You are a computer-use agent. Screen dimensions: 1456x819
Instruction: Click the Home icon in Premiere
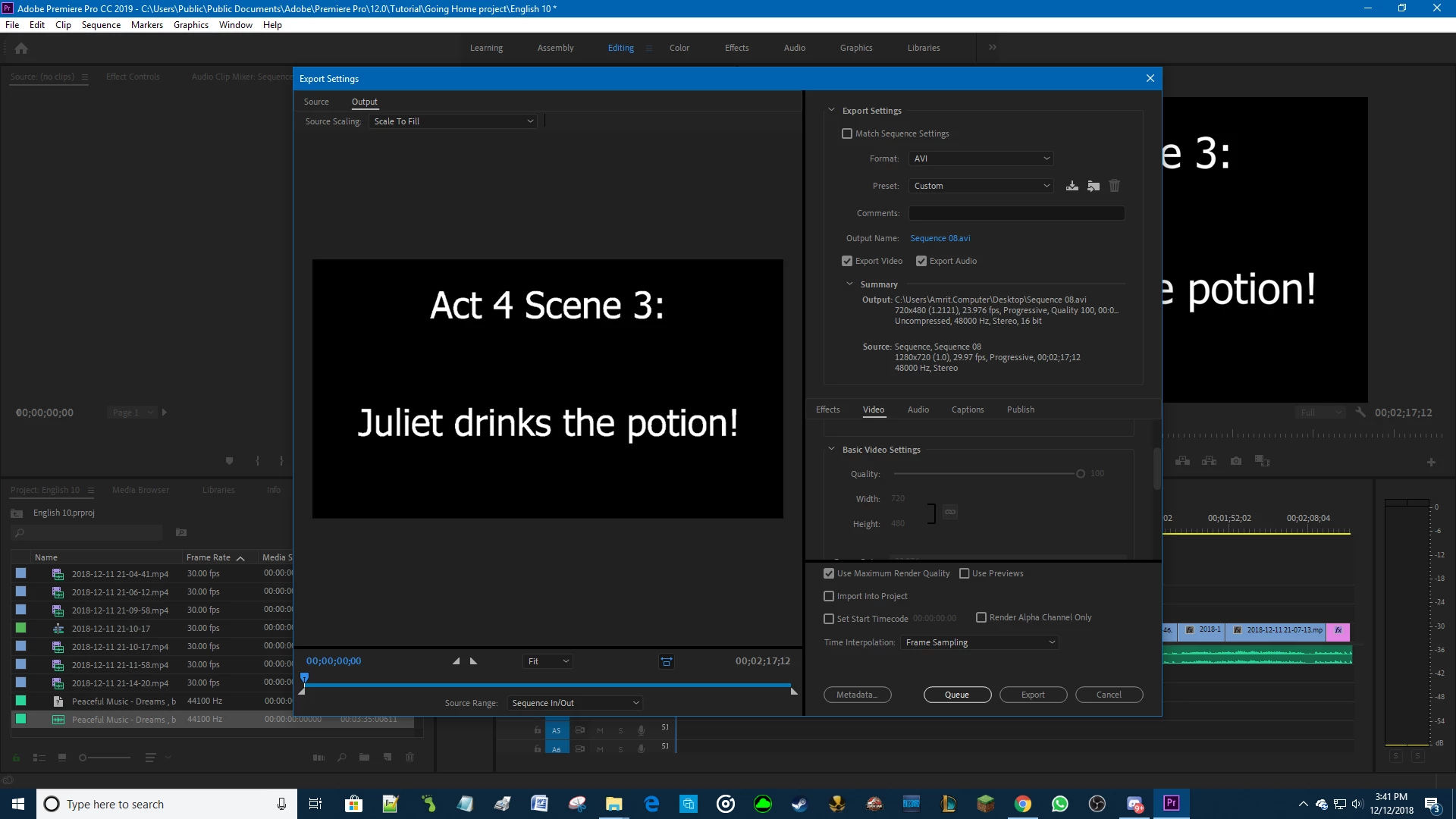[21, 48]
